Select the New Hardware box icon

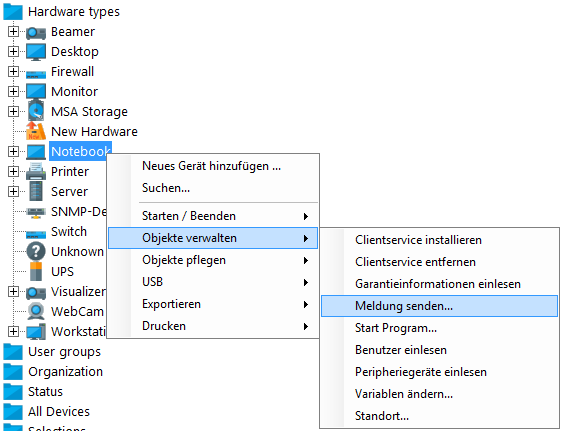pos(36,131)
